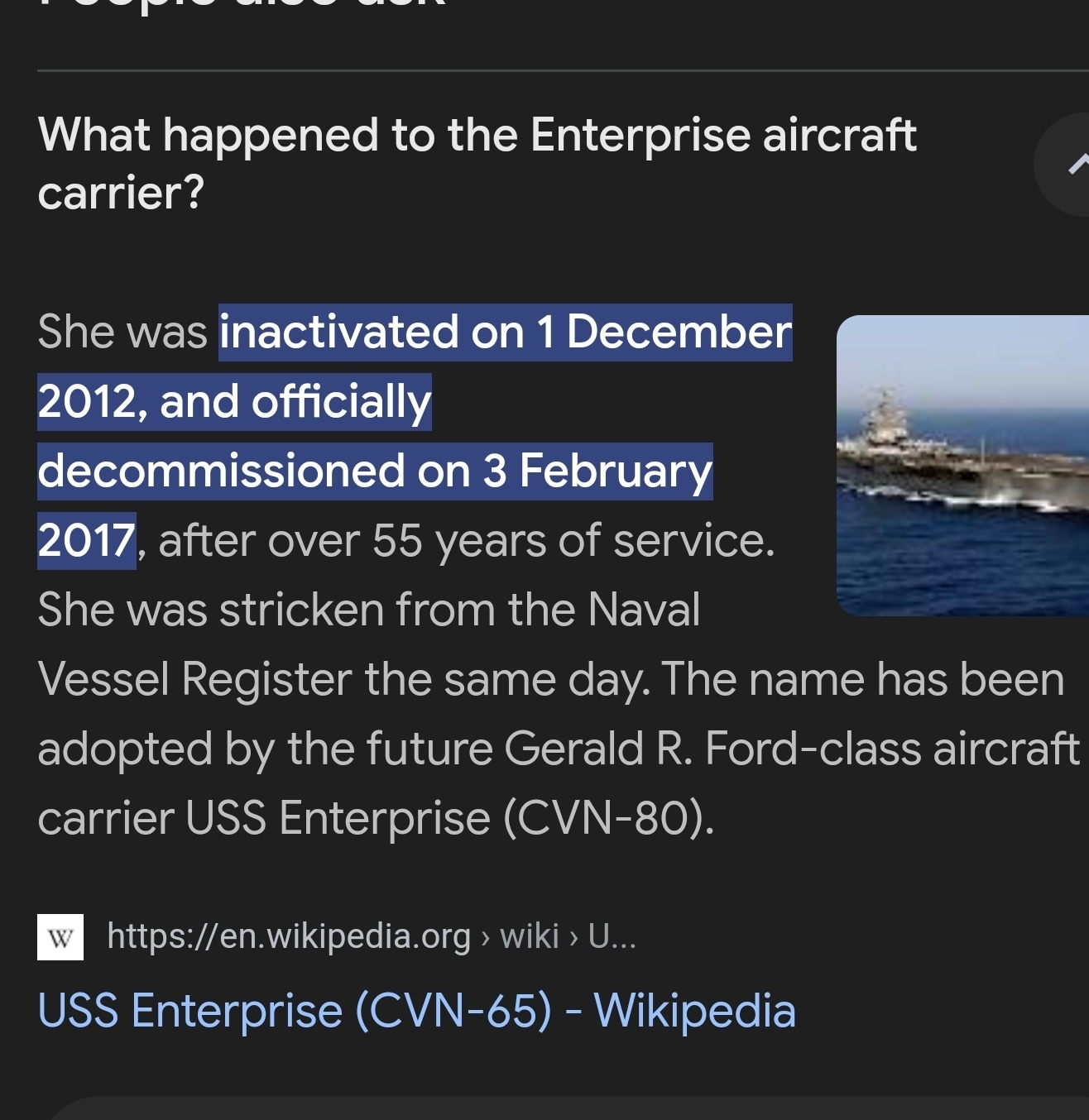Click highlighted text '2012, and officially'

coord(234,402)
